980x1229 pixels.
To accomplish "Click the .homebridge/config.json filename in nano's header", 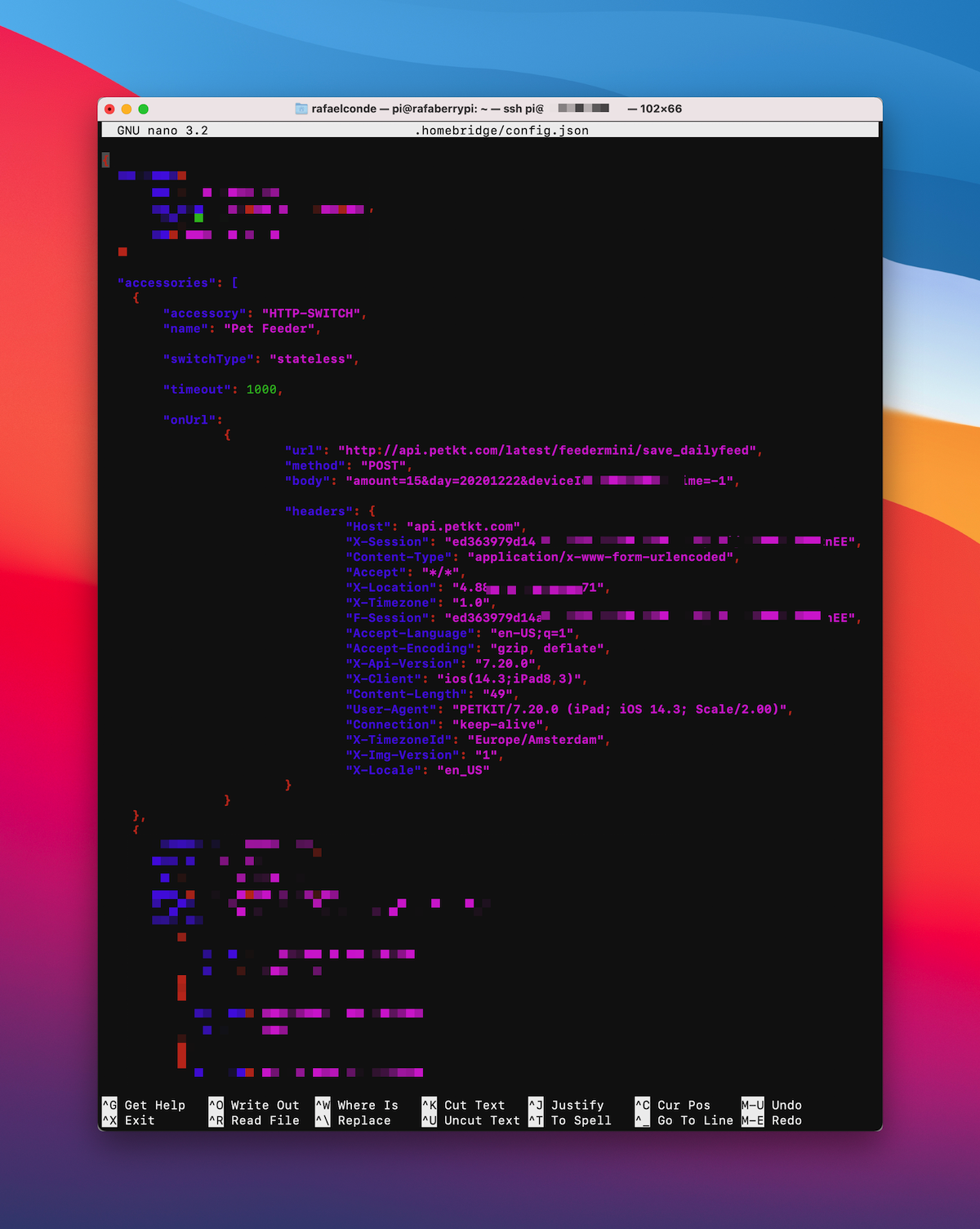I will pyautogui.click(x=501, y=129).
